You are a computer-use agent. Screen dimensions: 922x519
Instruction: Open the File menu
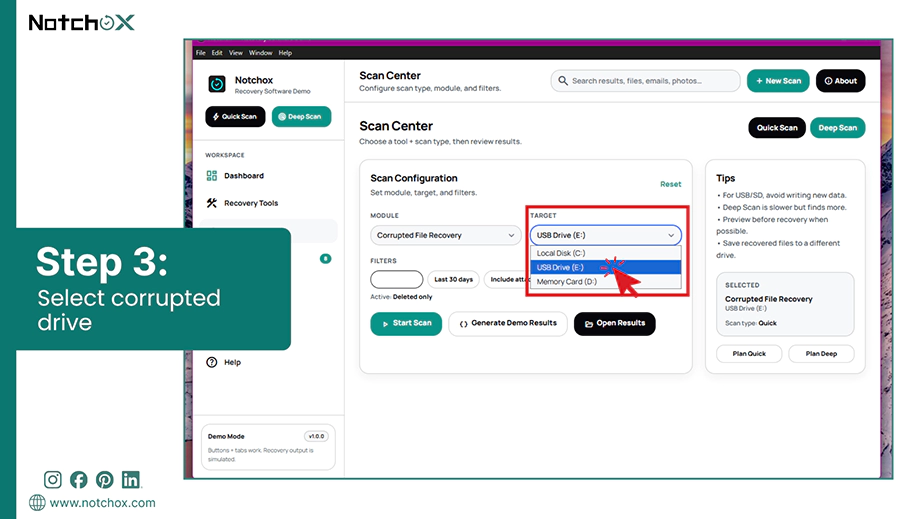click(201, 53)
